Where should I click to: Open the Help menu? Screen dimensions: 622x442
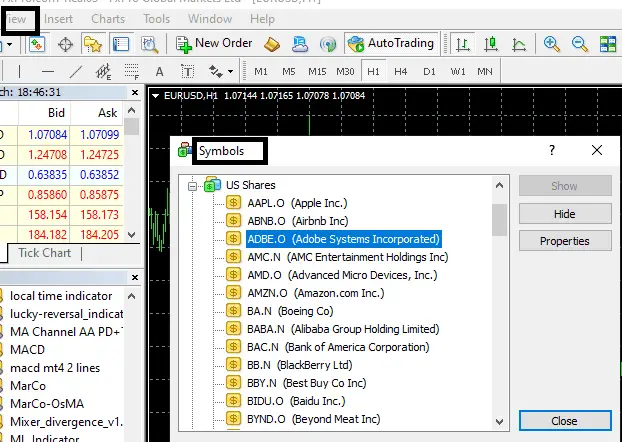tap(262, 19)
